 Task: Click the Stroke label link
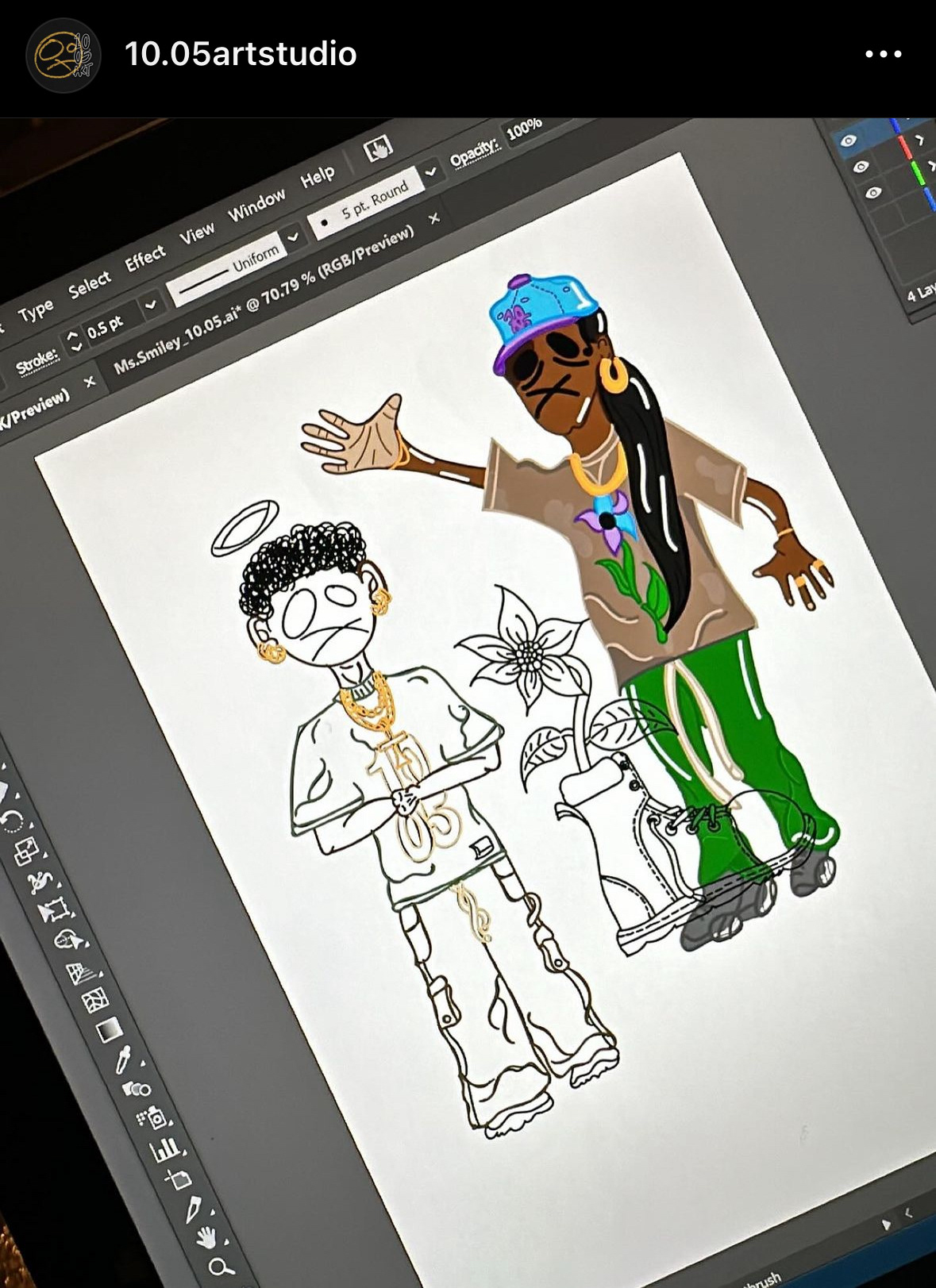(x=37, y=361)
